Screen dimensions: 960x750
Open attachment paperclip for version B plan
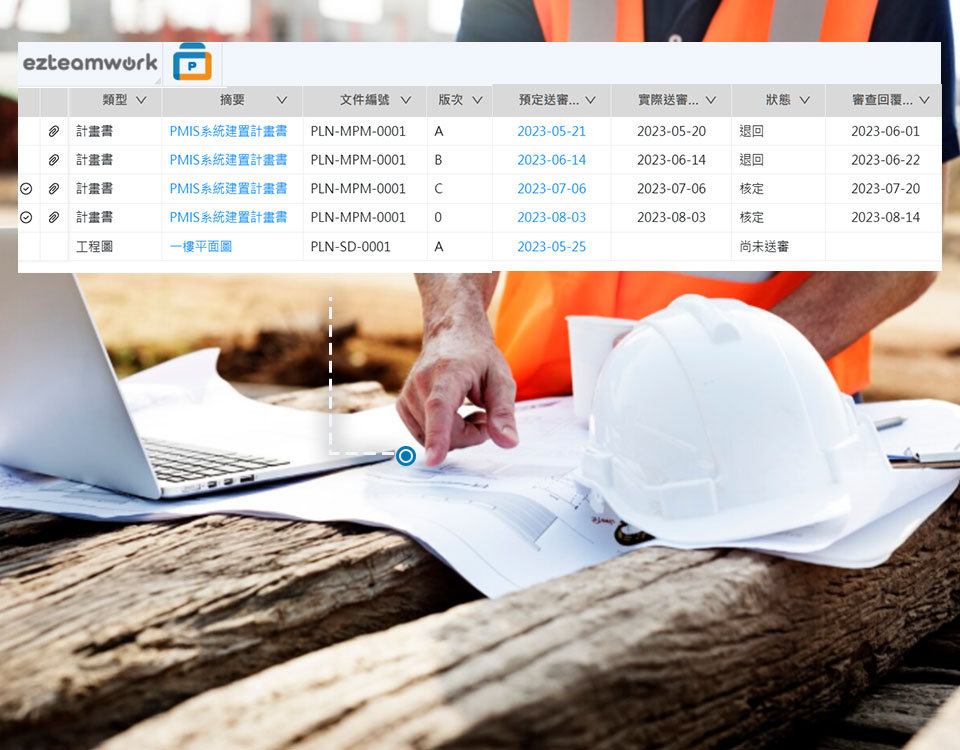54,160
